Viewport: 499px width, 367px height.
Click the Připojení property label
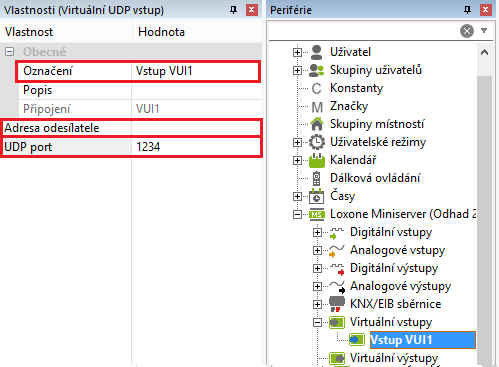point(47,109)
